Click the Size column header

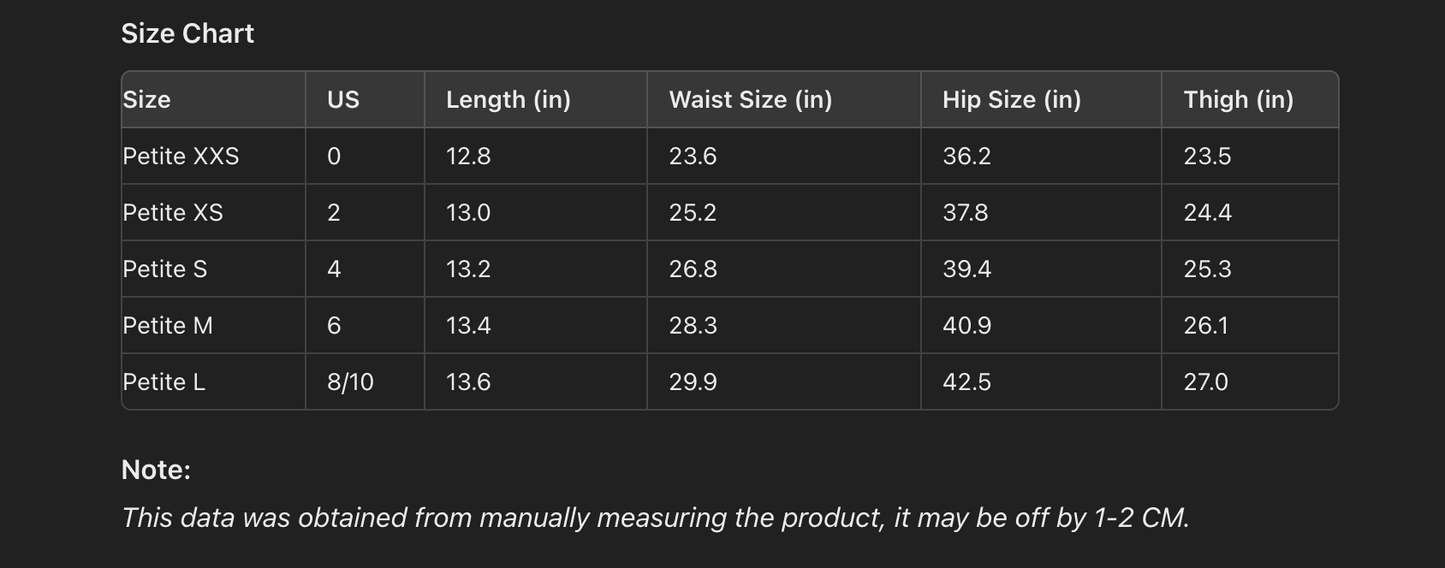[147, 100]
